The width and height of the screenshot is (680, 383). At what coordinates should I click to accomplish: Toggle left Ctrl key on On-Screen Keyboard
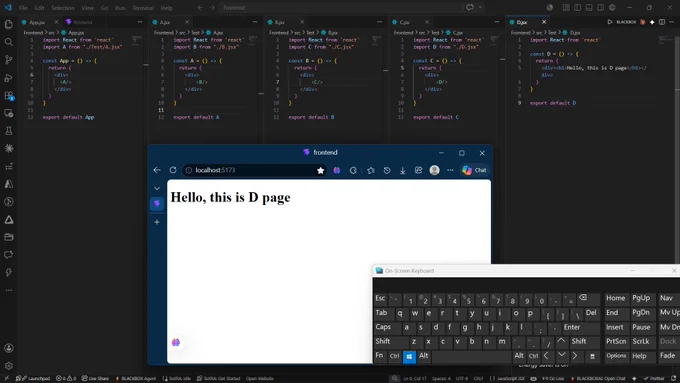[x=394, y=356]
